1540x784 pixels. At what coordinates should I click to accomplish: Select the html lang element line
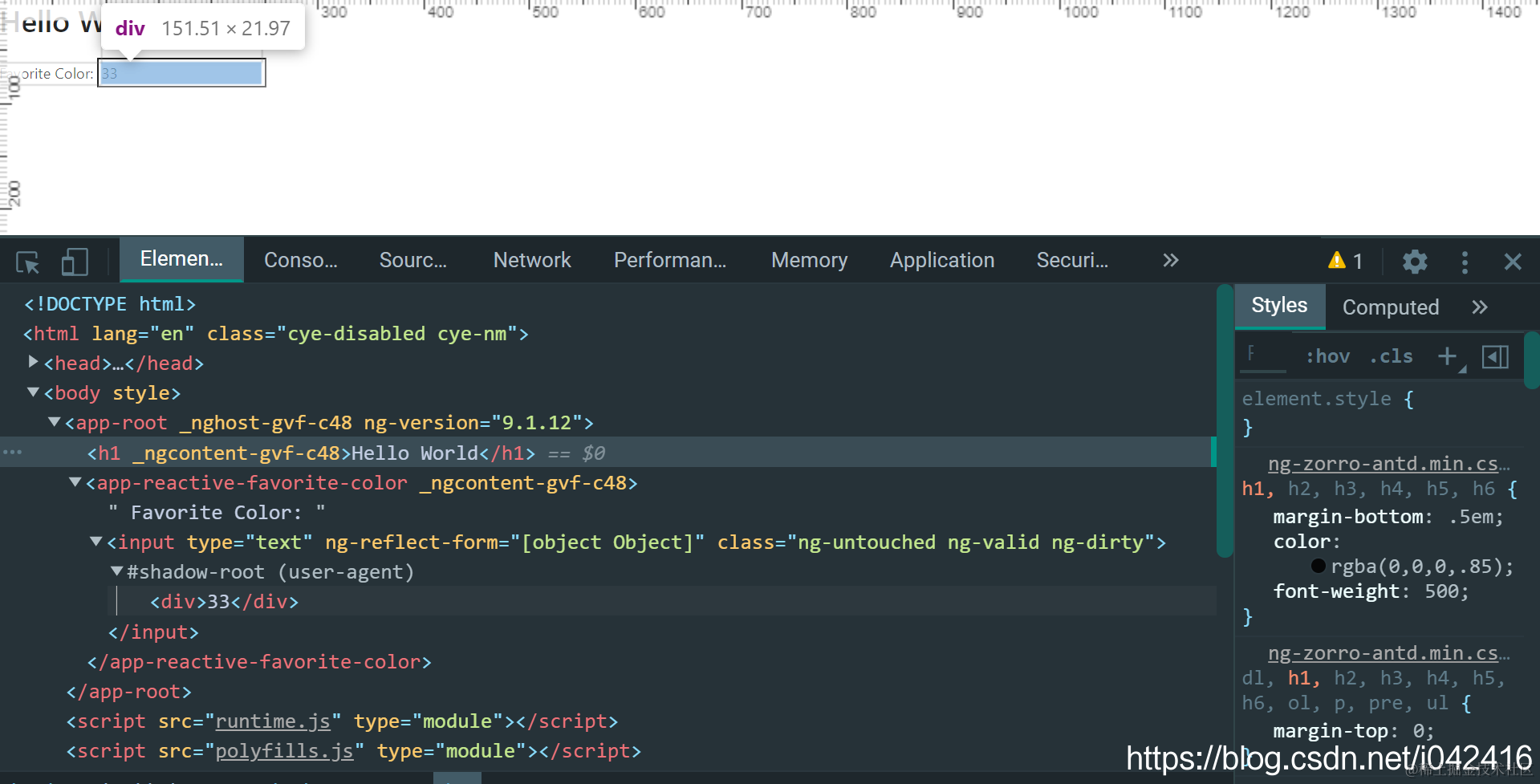(x=276, y=334)
